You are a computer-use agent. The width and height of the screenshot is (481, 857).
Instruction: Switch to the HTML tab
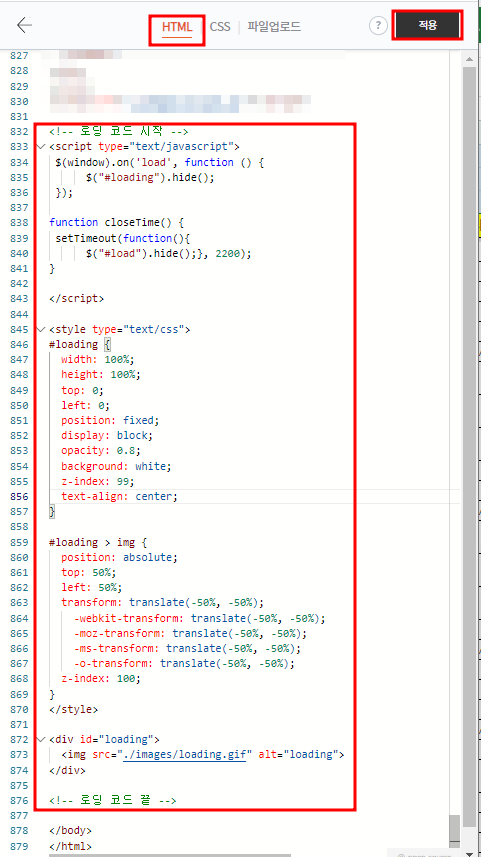(x=177, y=27)
